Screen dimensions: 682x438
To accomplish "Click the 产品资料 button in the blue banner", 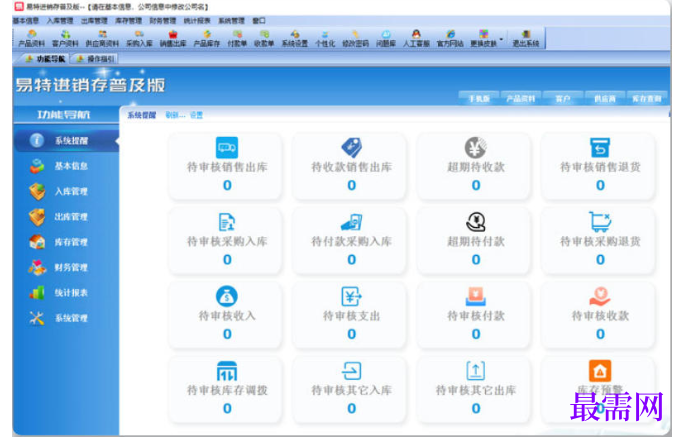I will (x=521, y=99).
